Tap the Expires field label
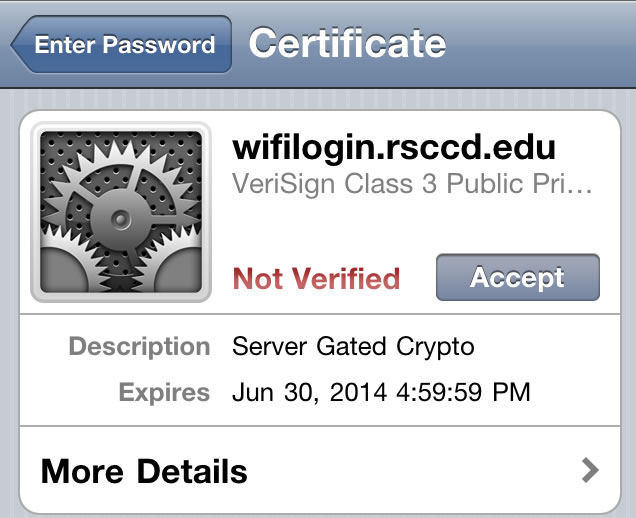 coord(164,392)
